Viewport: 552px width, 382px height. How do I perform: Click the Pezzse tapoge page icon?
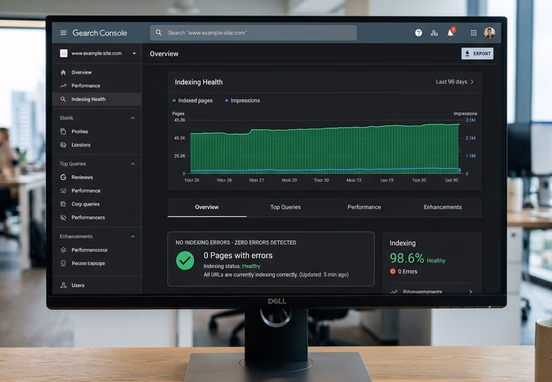(x=63, y=263)
